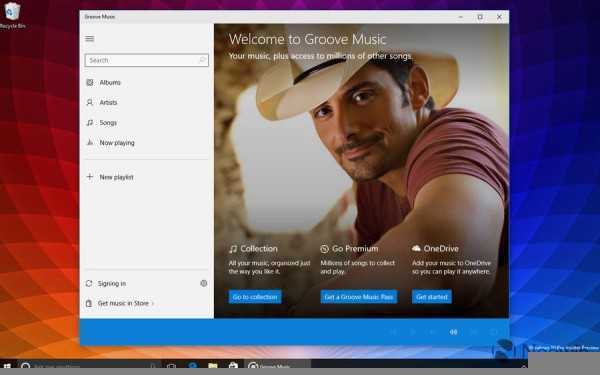Open File Explorer from the taskbar

213,365
